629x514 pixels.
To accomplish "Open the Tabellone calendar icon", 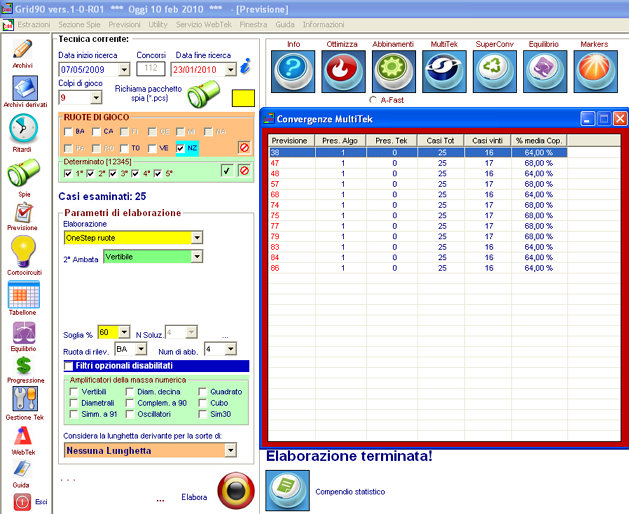I will pos(24,294).
